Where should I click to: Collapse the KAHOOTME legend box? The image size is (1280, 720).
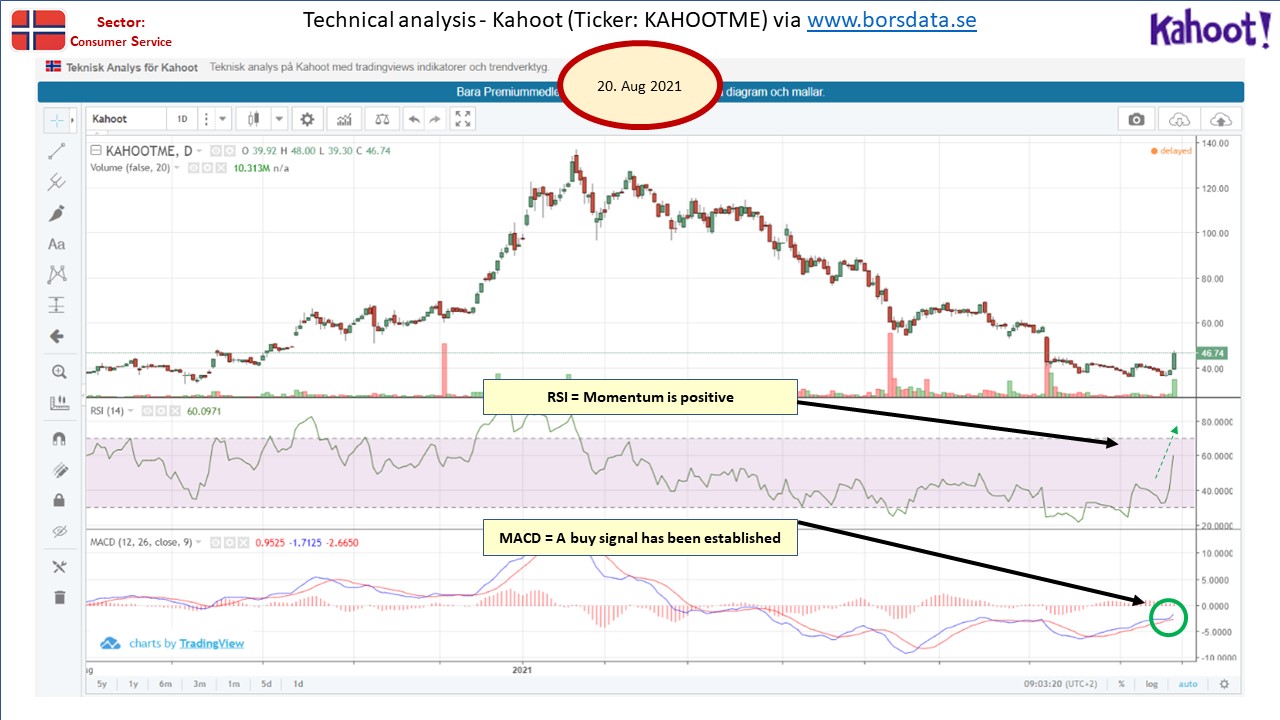(96, 151)
